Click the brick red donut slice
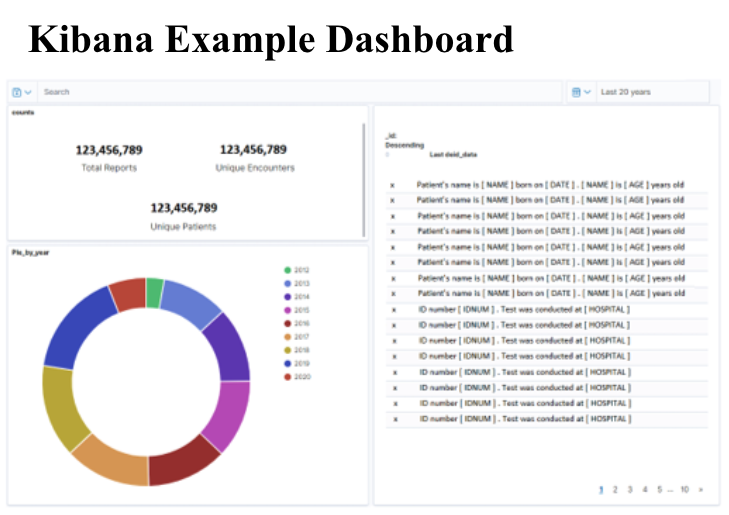This screenshot has height=515, width=729. point(129,294)
